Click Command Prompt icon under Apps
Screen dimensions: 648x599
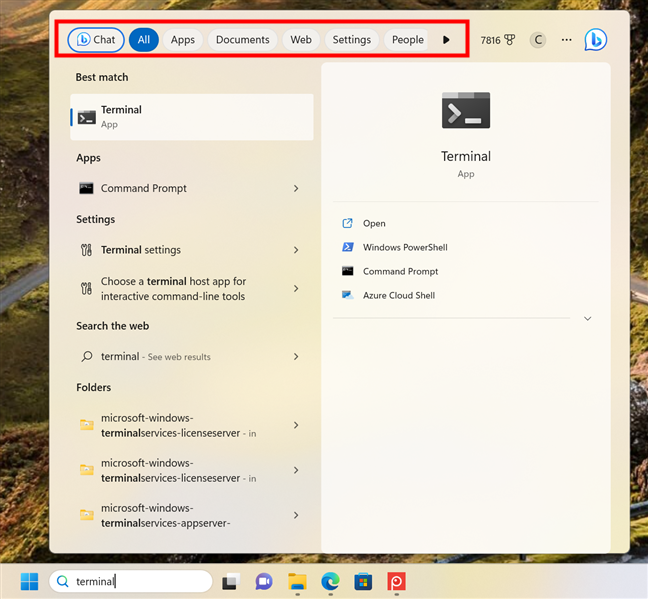pyautogui.click(x=86, y=189)
